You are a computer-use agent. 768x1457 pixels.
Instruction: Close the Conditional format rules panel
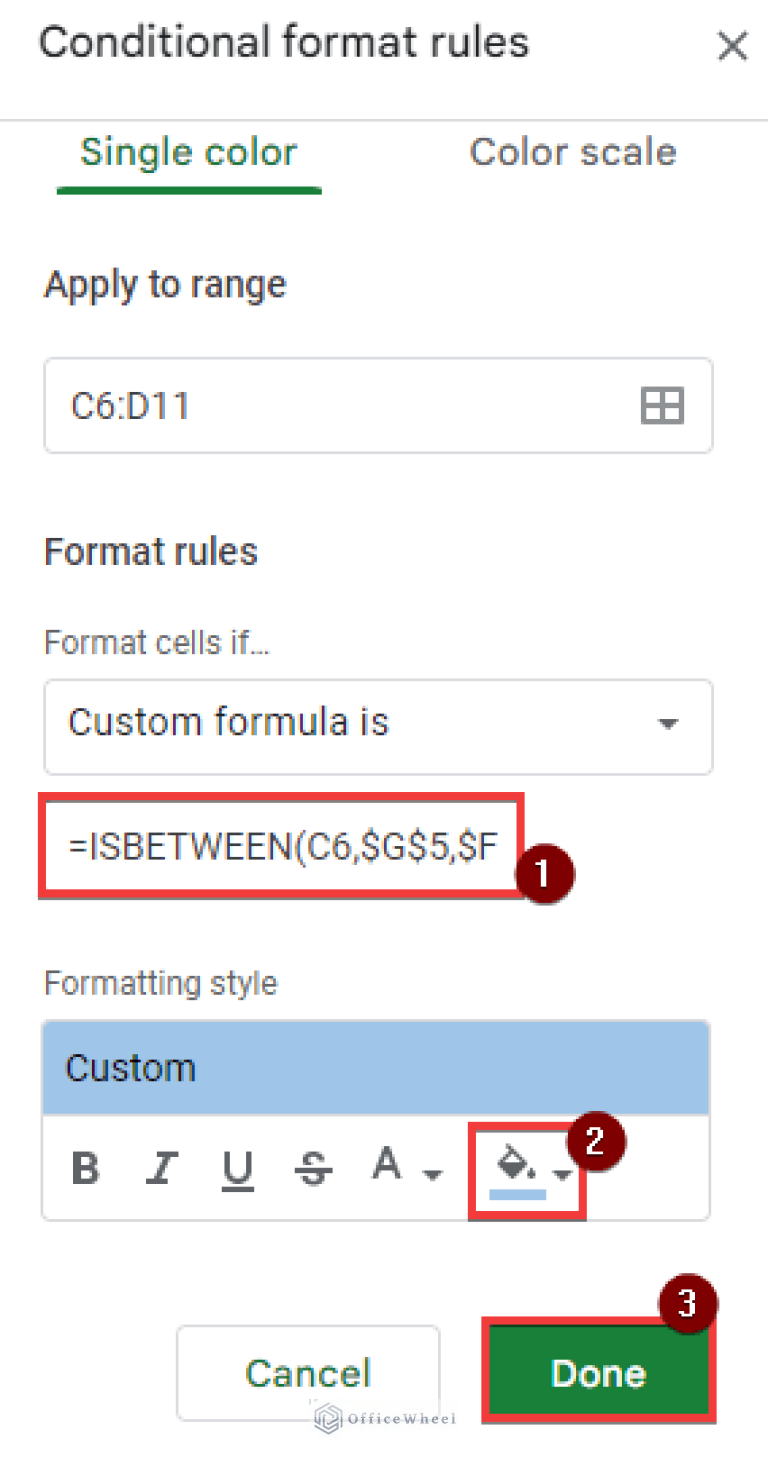point(732,46)
